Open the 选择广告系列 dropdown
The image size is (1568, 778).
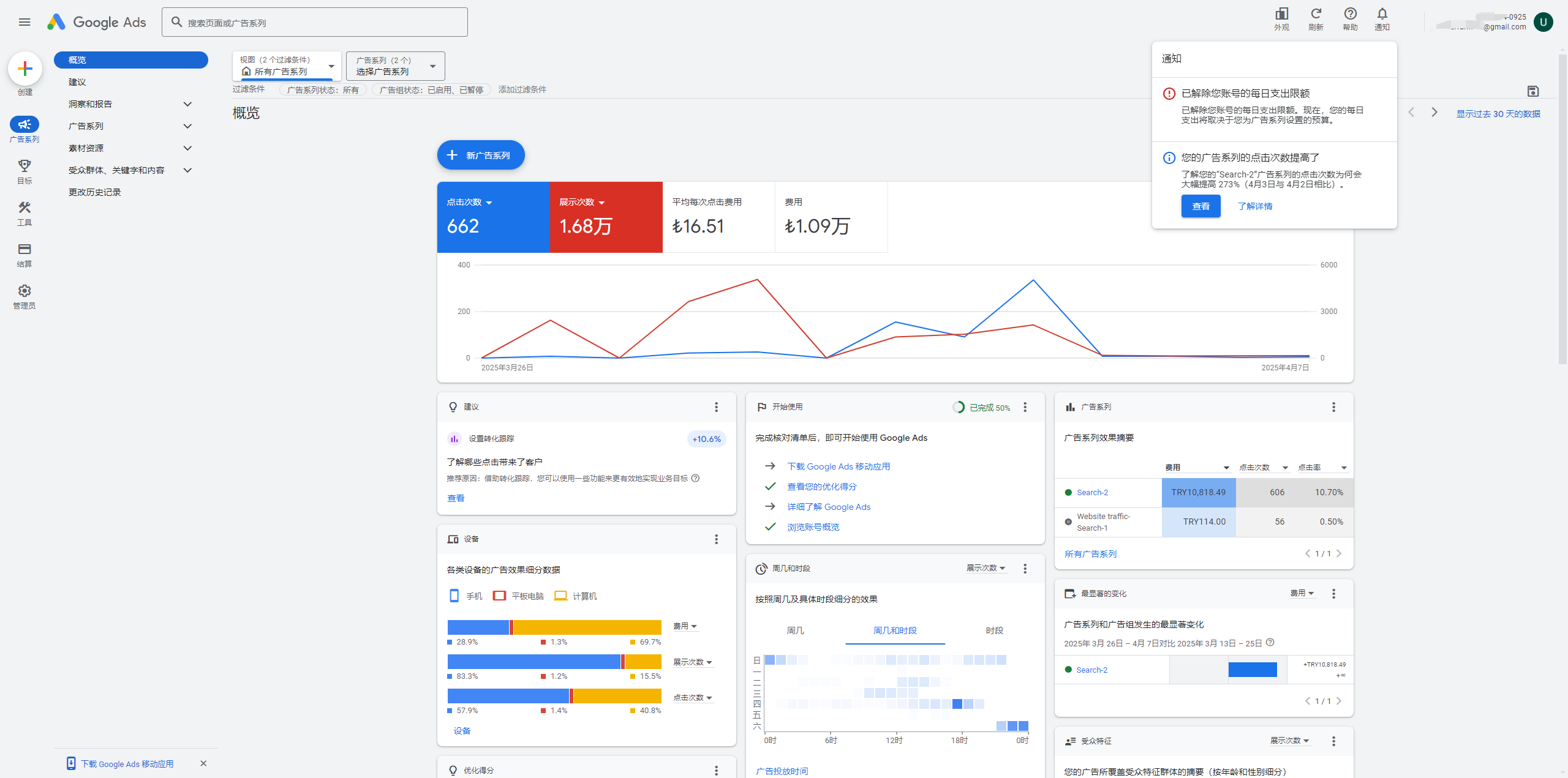click(x=396, y=66)
